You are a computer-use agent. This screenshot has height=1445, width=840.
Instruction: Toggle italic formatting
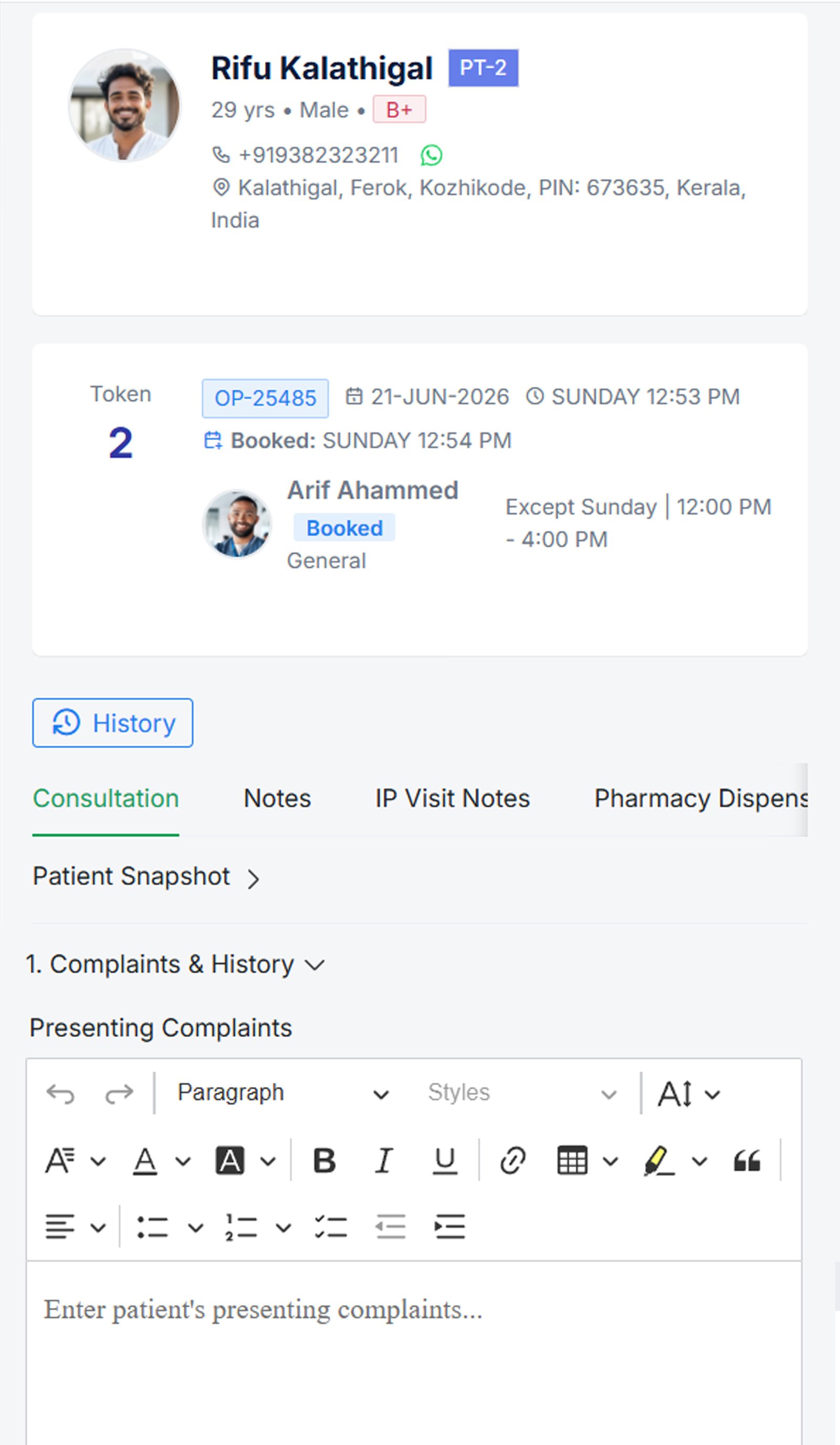click(384, 1161)
